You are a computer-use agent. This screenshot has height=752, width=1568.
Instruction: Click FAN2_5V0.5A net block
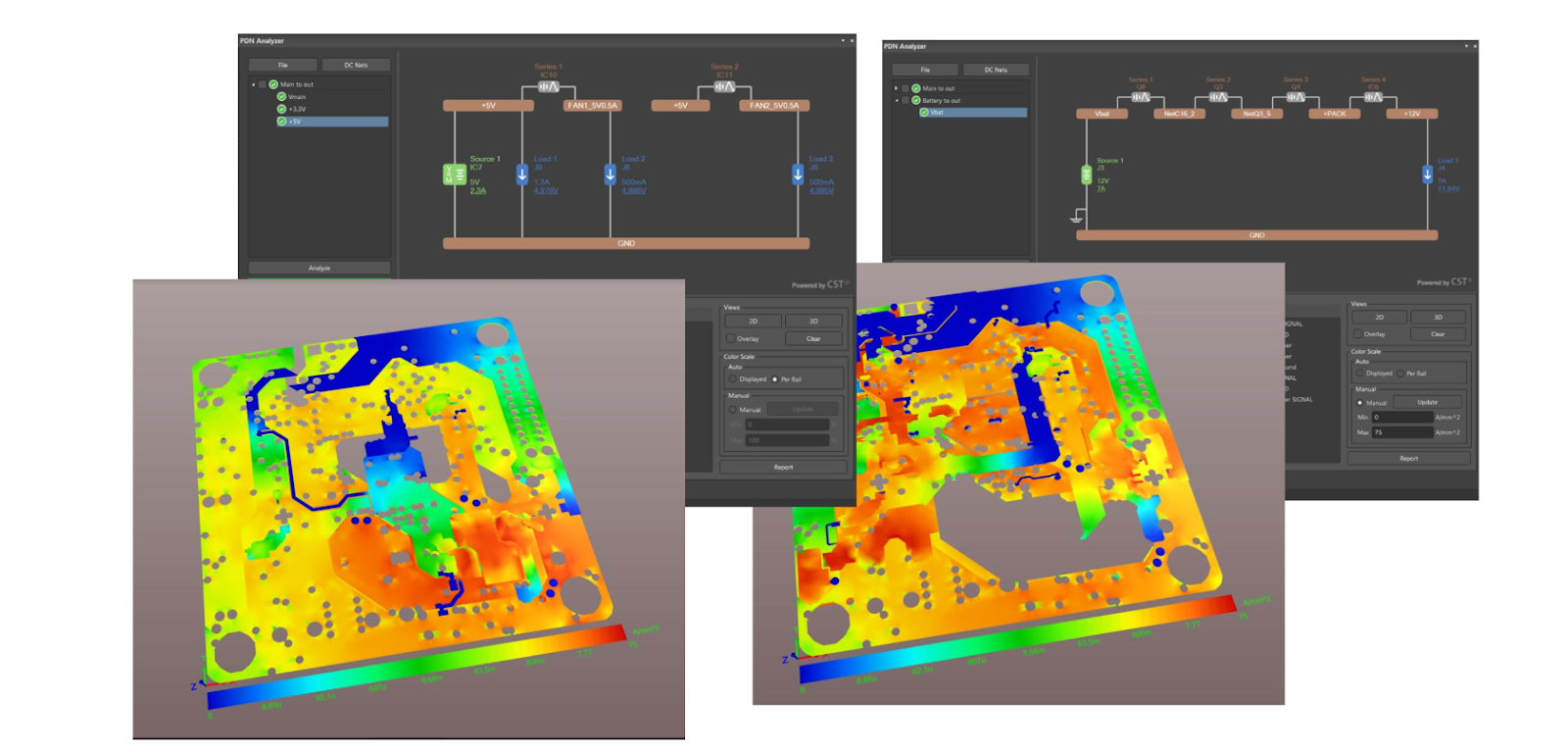coord(774,105)
